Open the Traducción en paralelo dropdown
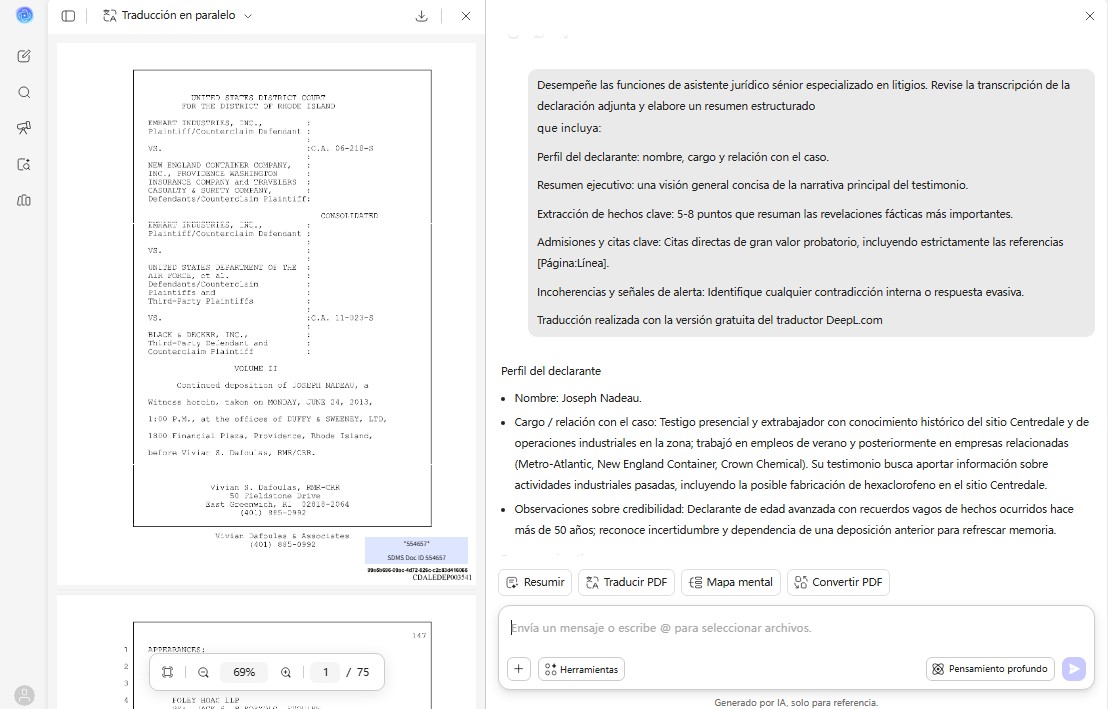The width and height of the screenshot is (1108, 709). [x=177, y=16]
